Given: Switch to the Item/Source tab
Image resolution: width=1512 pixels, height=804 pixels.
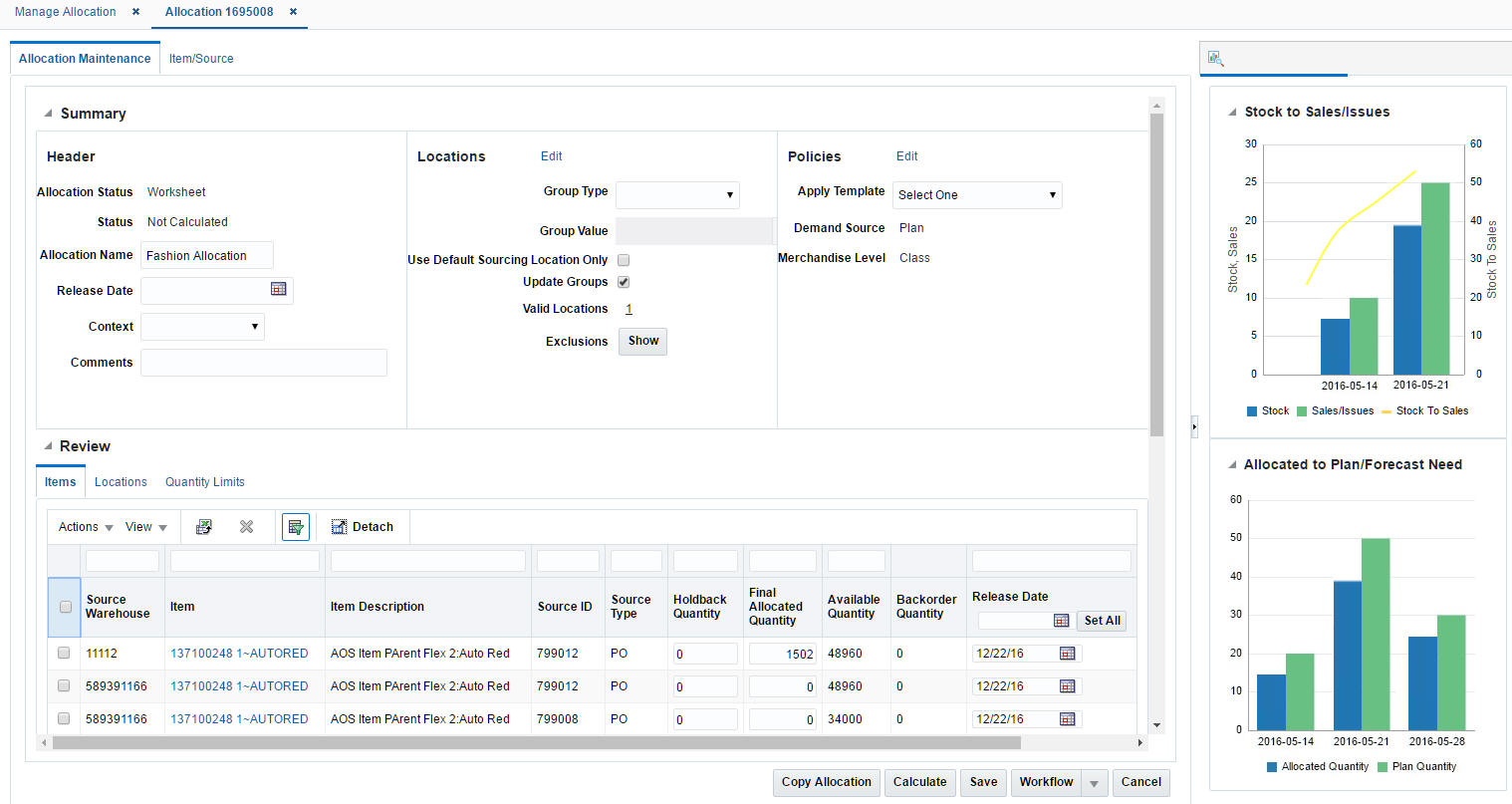Looking at the screenshot, I should 200,58.
